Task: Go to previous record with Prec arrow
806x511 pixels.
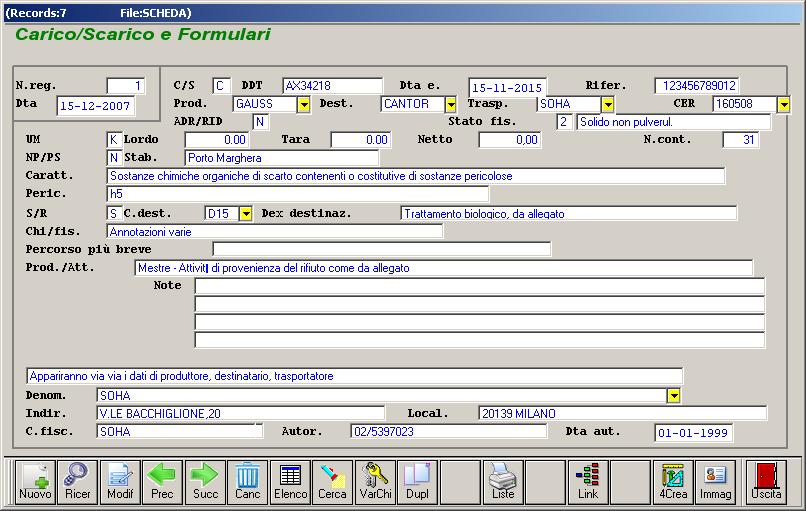Action: pyautogui.click(x=162, y=482)
